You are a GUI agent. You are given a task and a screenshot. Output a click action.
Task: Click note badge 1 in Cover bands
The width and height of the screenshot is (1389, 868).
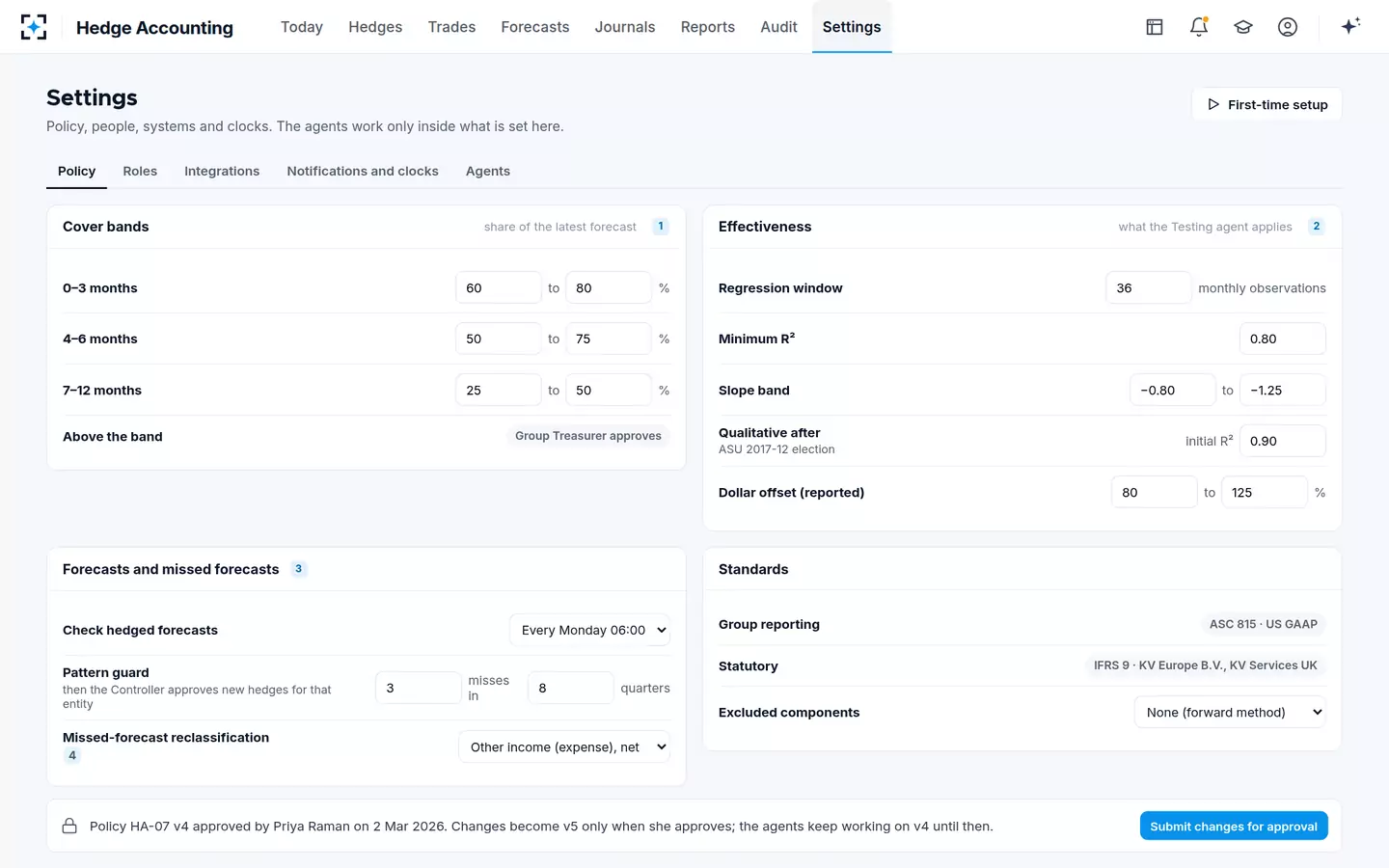click(661, 227)
